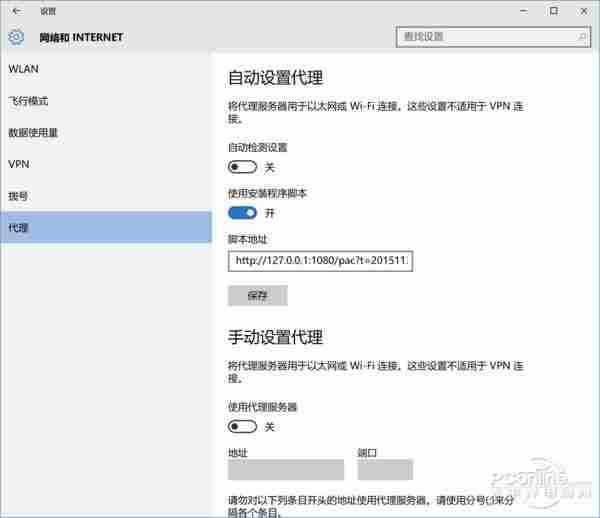Go to VPN settings
This screenshot has height=518, width=600.
(x=18, y=164)
